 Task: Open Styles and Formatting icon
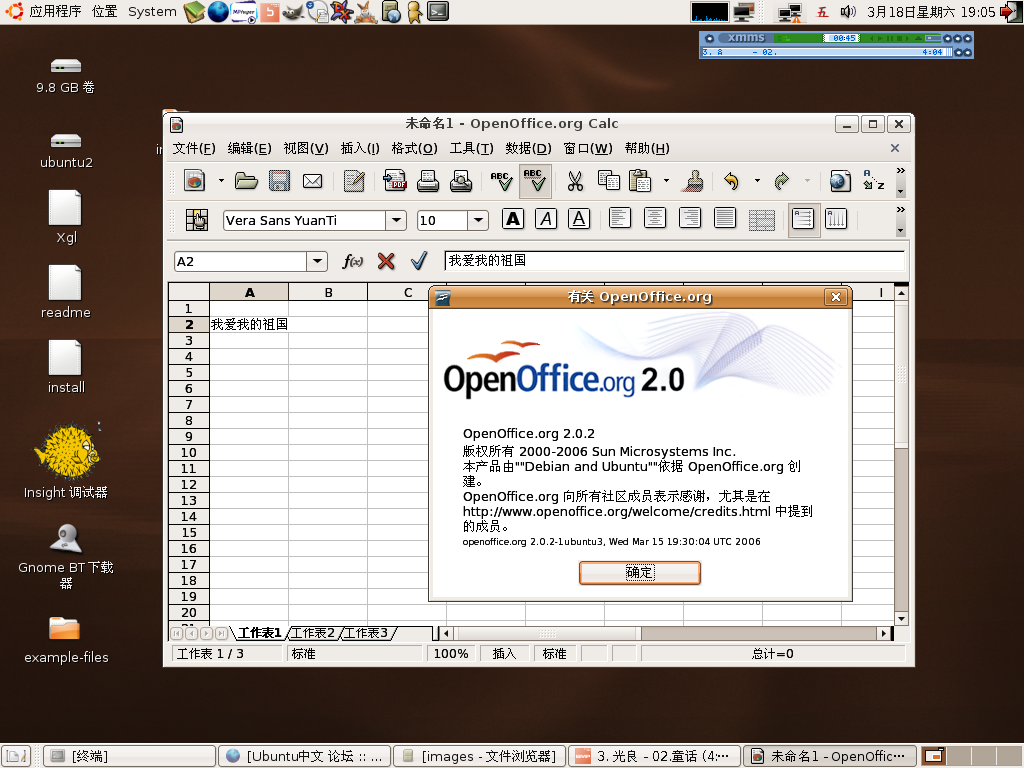tap(197, 220)
